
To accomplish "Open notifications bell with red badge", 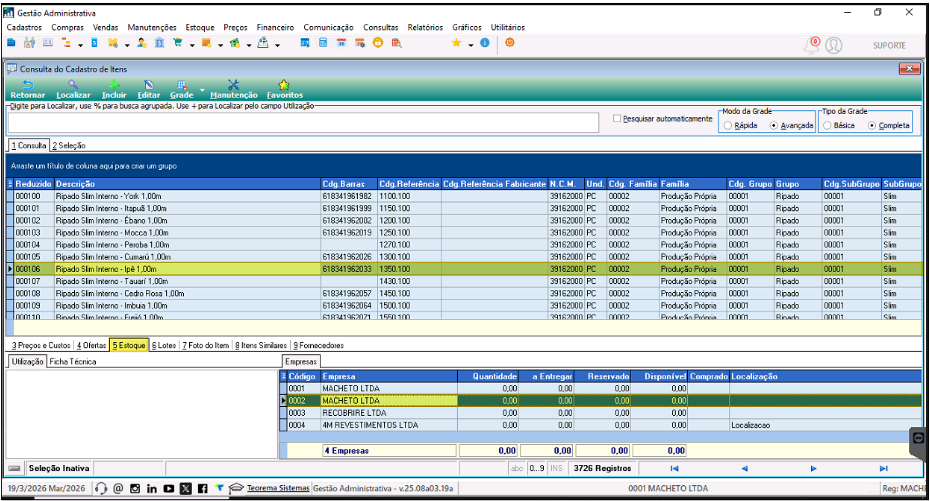I will pos(811,45).
